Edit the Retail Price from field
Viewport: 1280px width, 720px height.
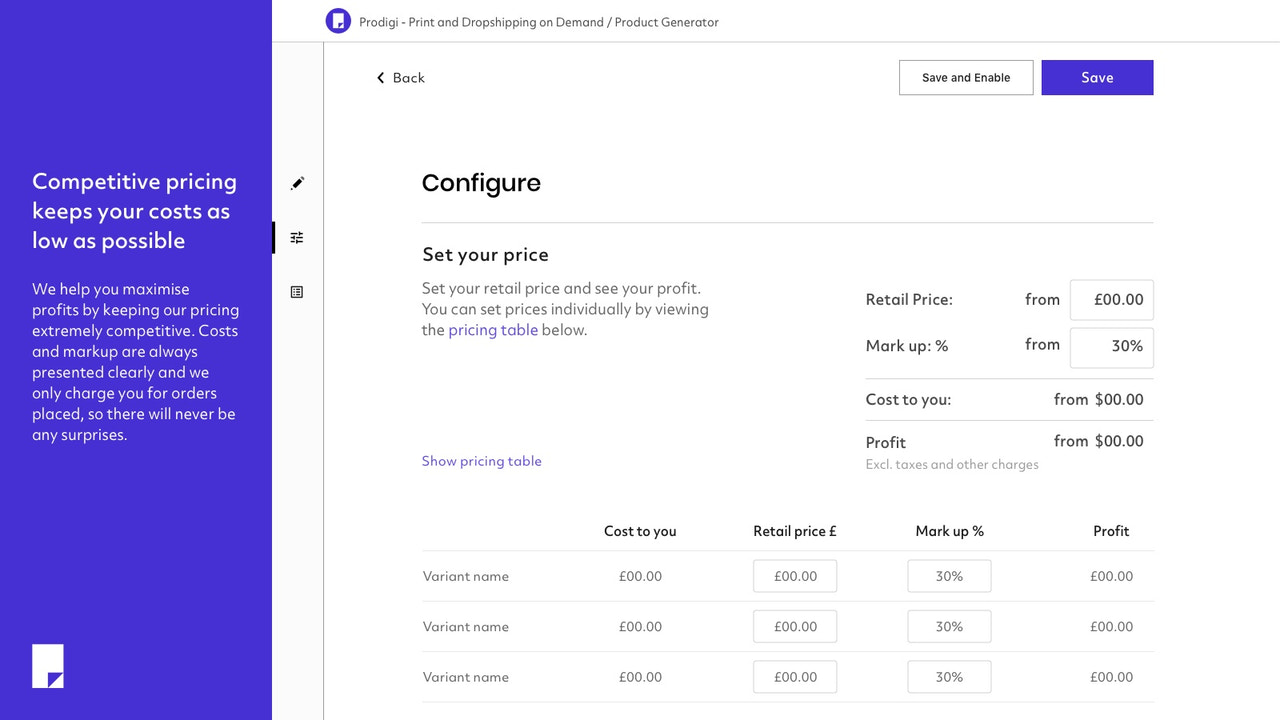(1111, 299)
